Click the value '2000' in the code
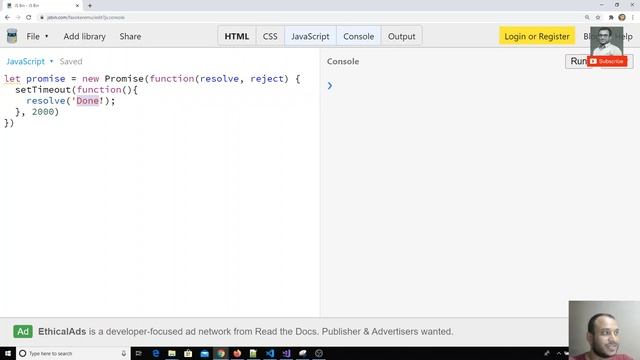 click(x=43, y=112)
